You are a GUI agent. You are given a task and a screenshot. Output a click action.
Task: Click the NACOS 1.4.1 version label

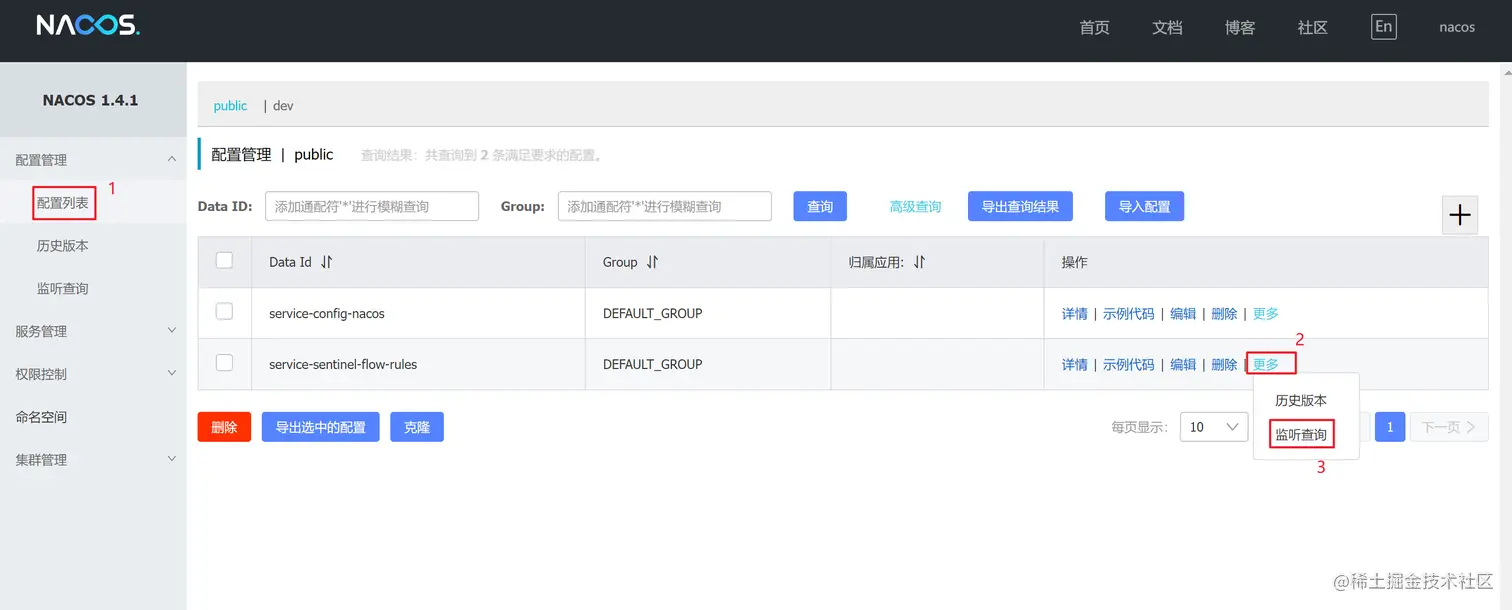pos(90,100)
